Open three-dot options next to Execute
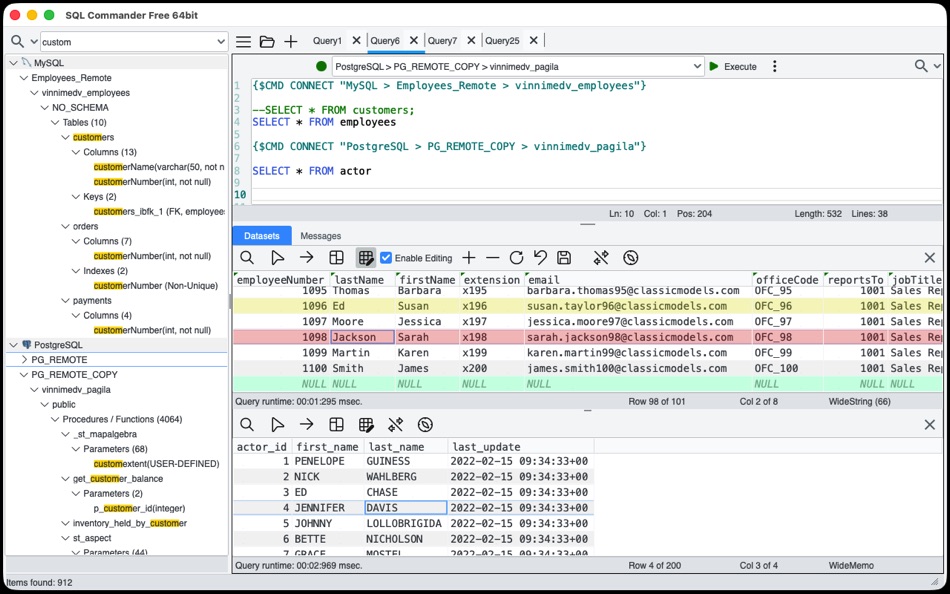Viewport: 950px width, 594px height. tap(774, 66)
